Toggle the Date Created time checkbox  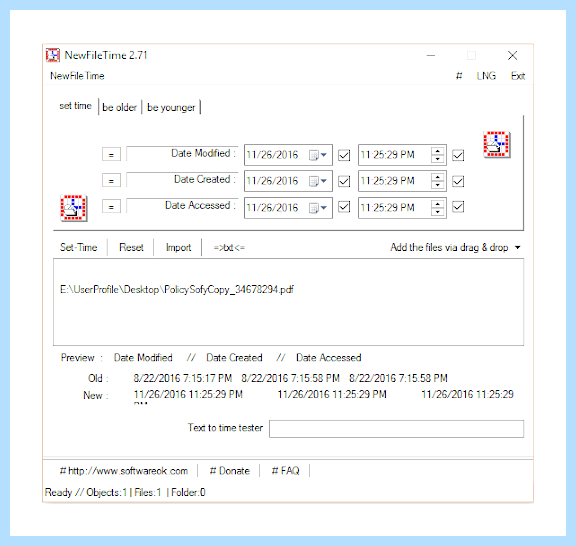click(x=458, y=181)
